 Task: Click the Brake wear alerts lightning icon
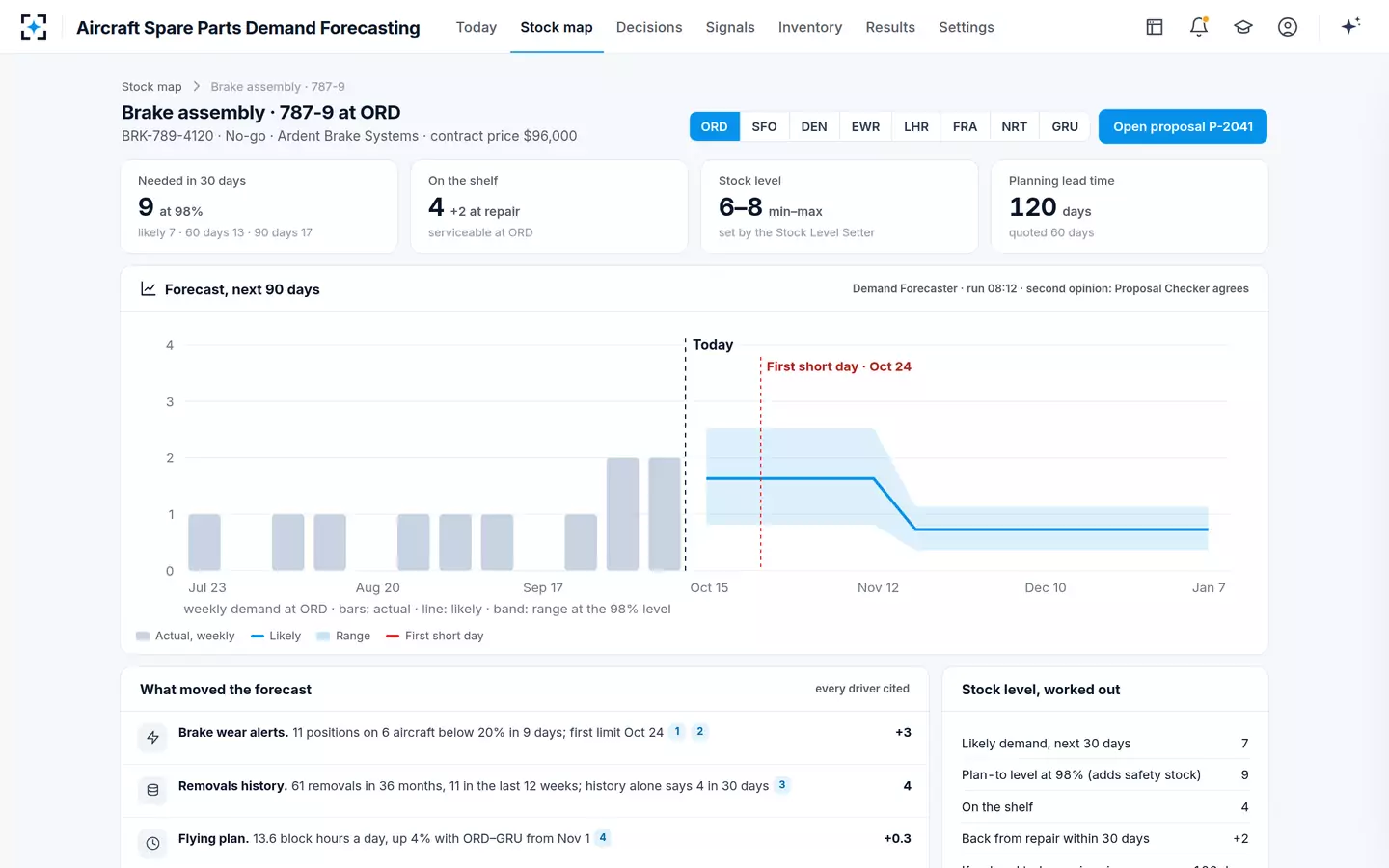(x=152, y=738)
